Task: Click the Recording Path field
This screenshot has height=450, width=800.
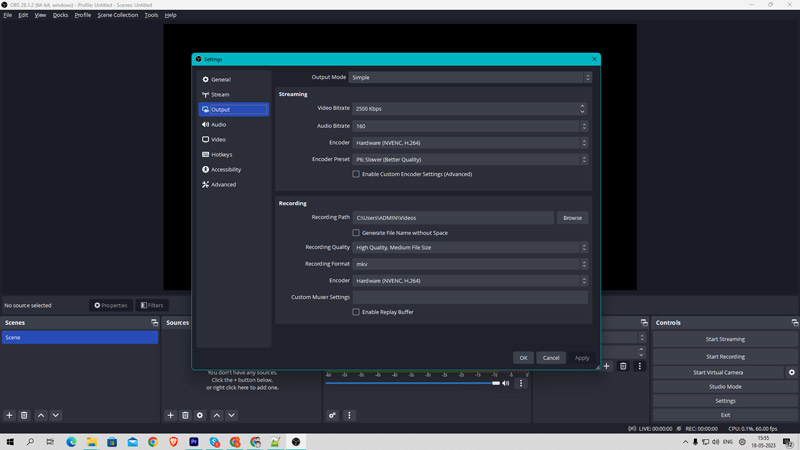Action: click(453, 218)
